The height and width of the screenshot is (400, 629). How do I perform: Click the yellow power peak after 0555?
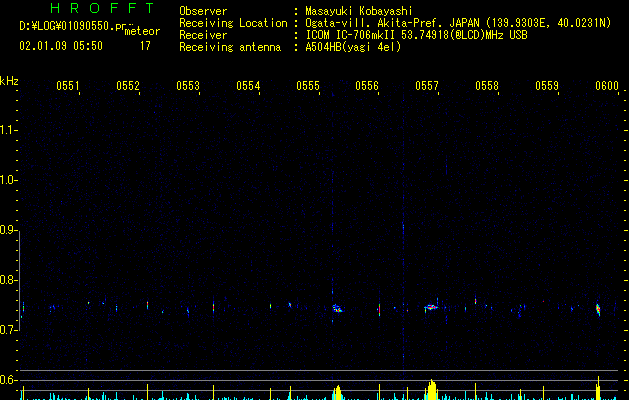[x=338, y=393]
